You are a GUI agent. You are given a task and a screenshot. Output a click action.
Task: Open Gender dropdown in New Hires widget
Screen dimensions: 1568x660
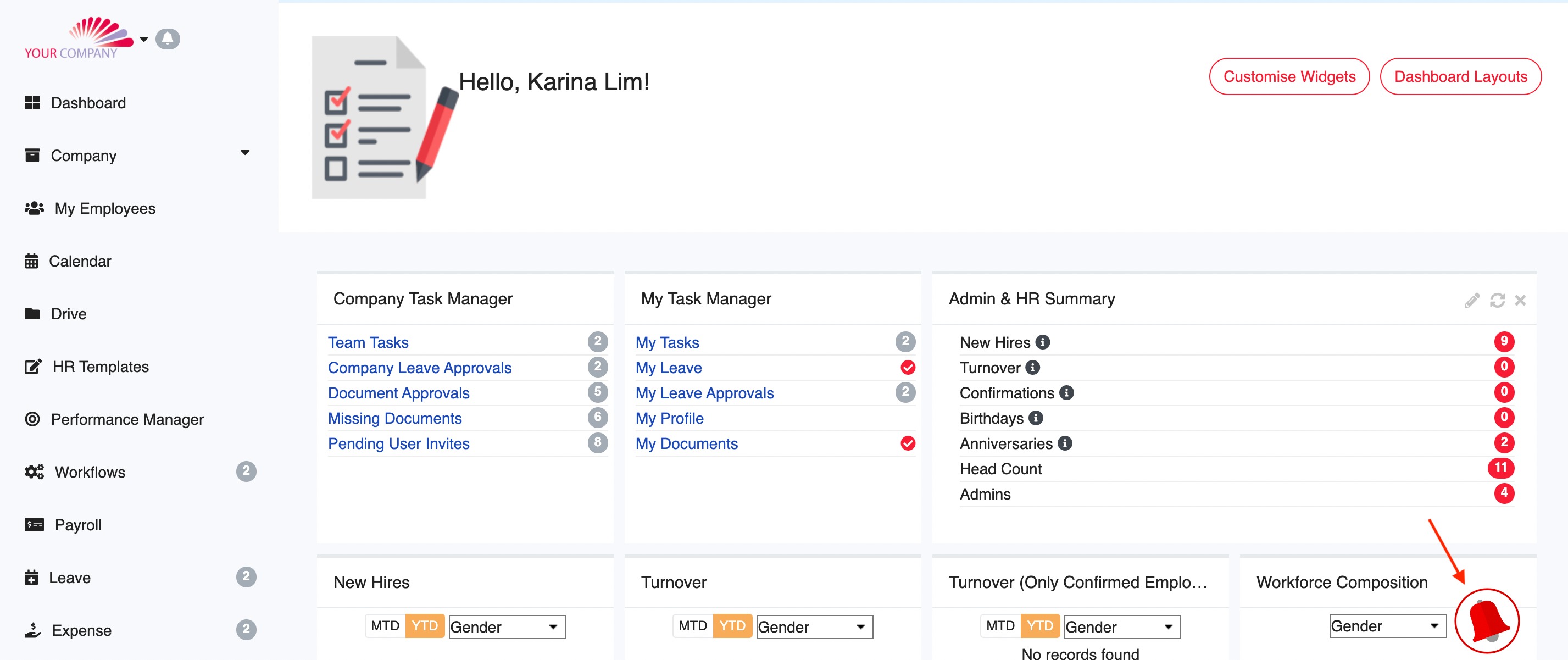[507, 626]
